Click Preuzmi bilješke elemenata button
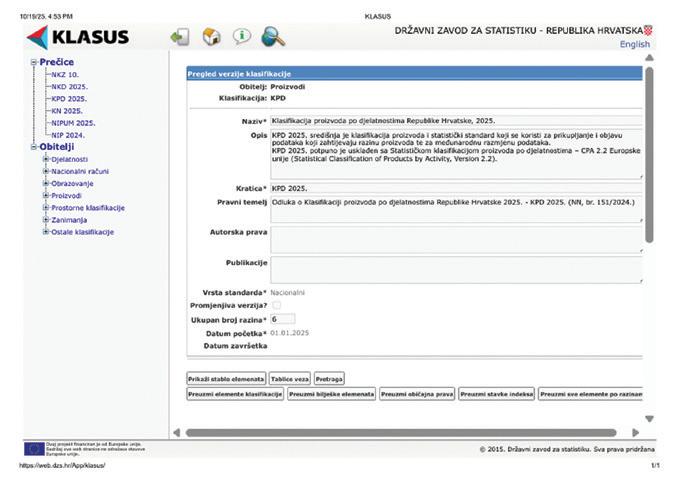This screenshot has height=480, width=679. pyautogui.click(x=332, y=394)
